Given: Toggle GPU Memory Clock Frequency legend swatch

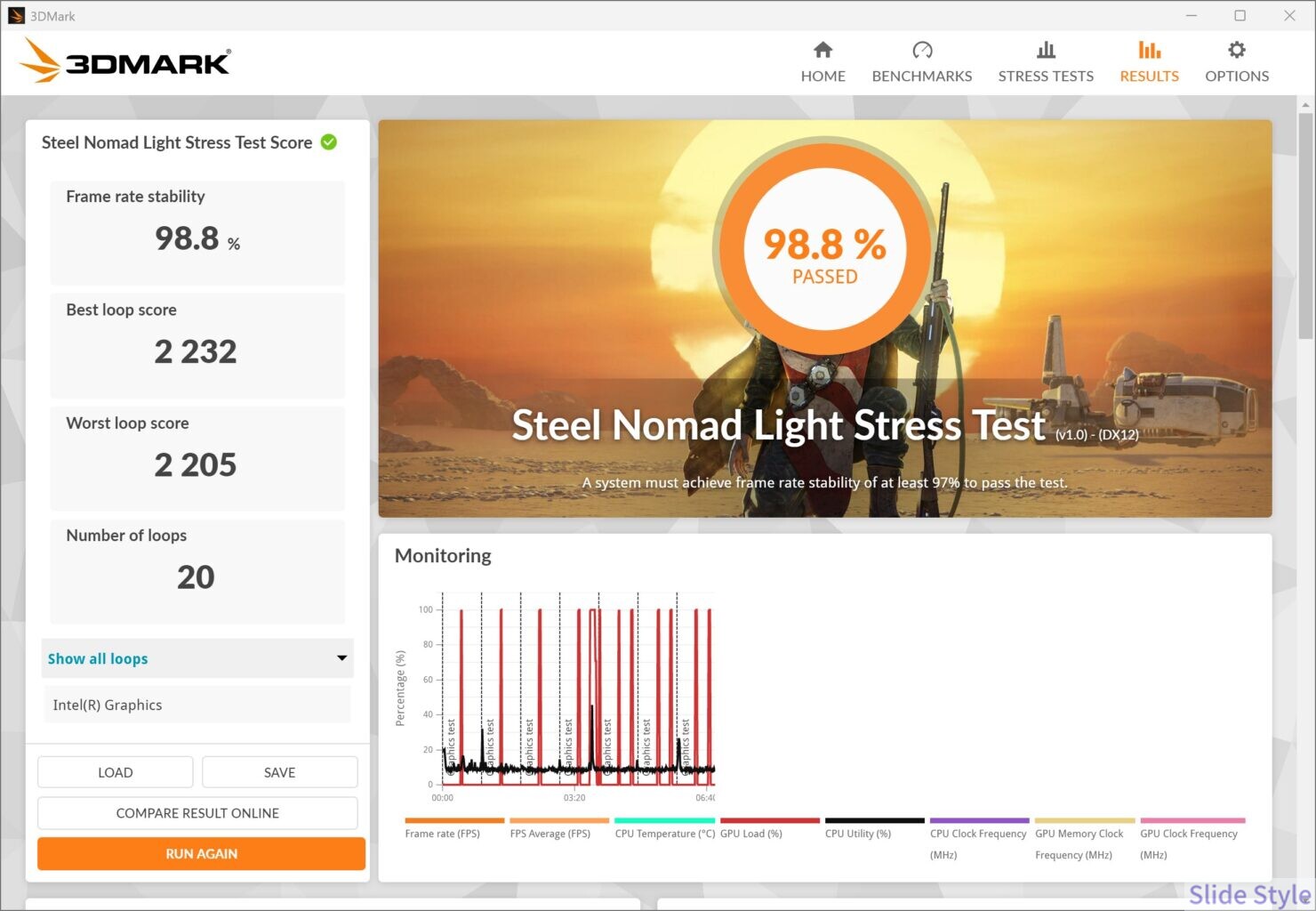Looking at the screenshot, I should coord(1085,820).
